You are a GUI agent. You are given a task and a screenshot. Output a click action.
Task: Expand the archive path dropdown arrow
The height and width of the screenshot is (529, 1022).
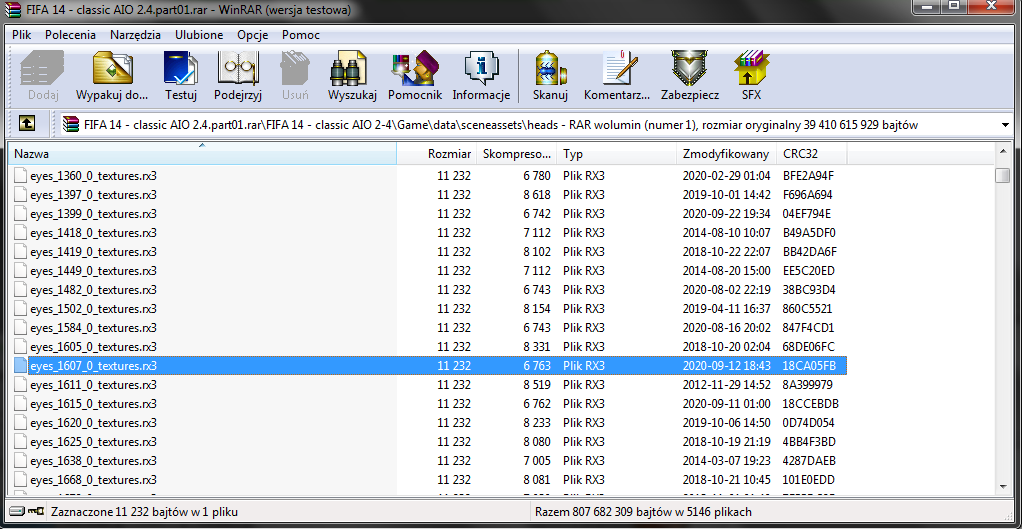[x=1004, y=124]
